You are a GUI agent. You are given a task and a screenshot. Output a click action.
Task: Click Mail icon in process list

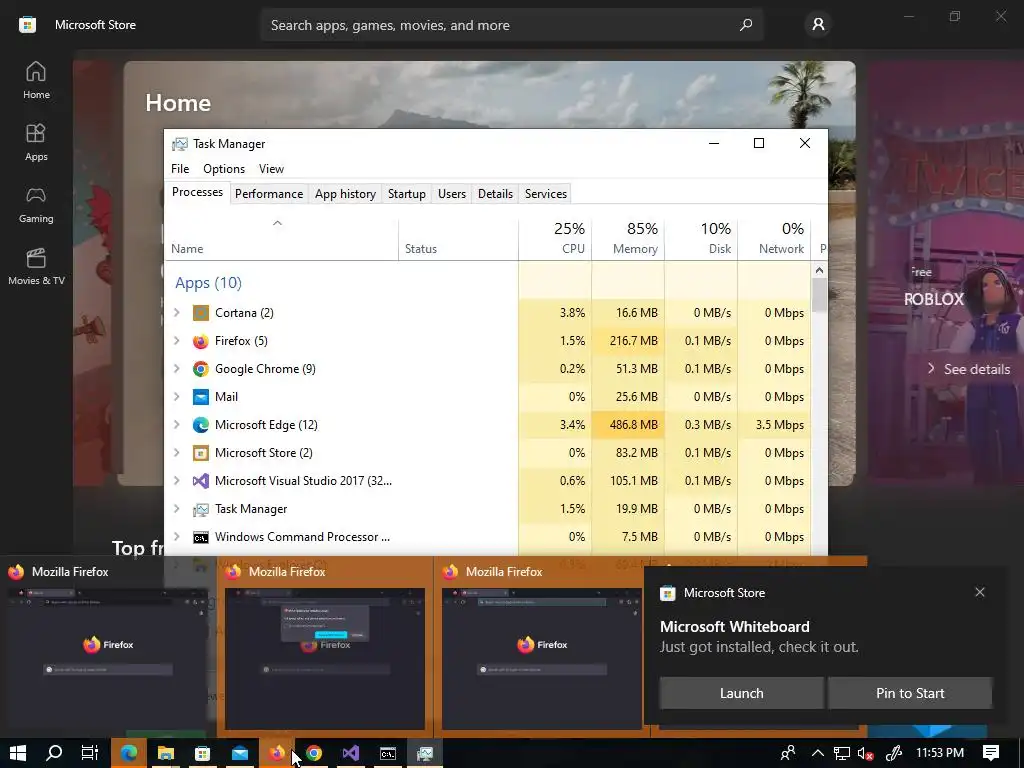pos(200,396)
